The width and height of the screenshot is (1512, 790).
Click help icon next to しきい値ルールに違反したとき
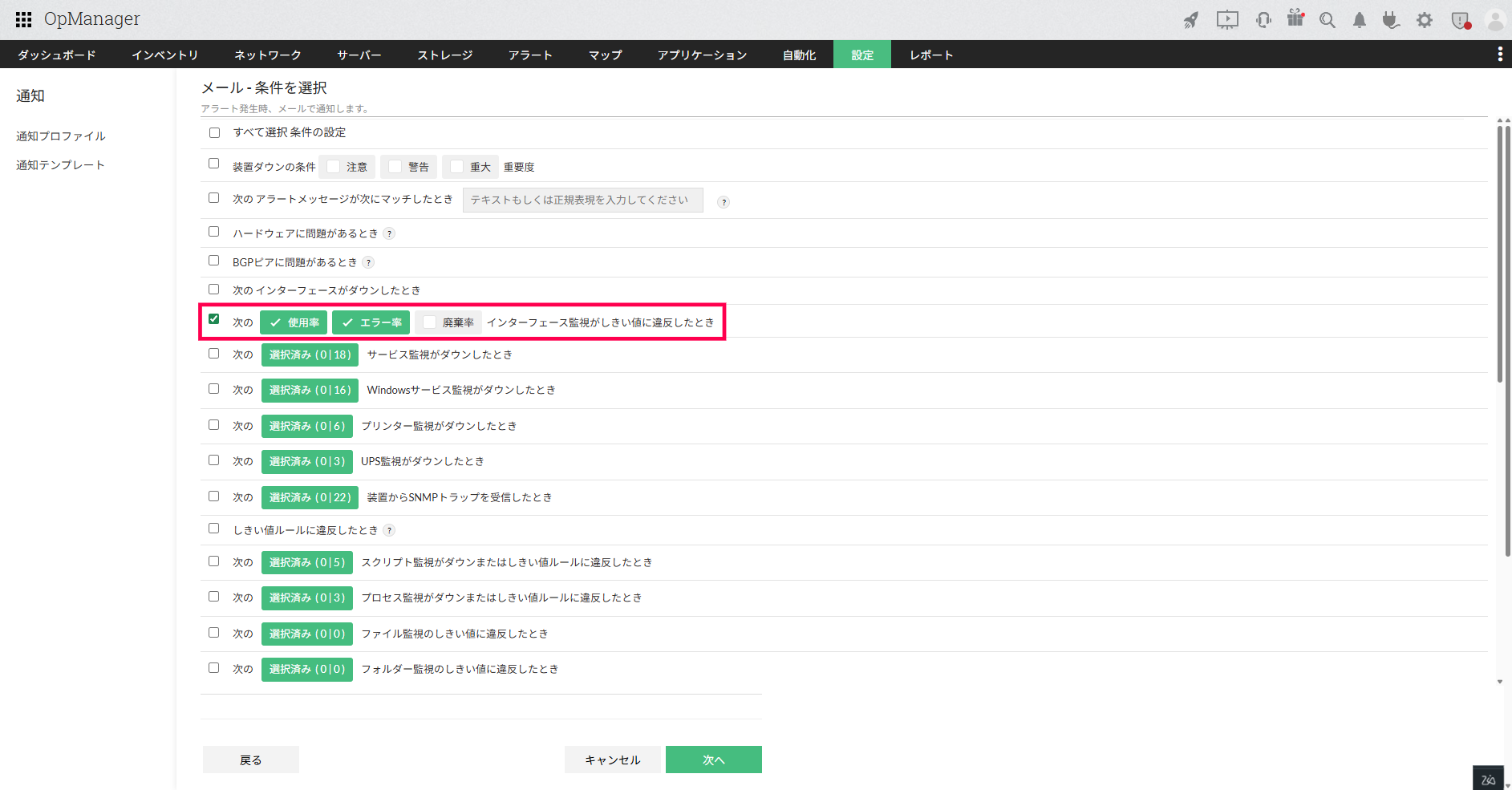coord(389,530)
